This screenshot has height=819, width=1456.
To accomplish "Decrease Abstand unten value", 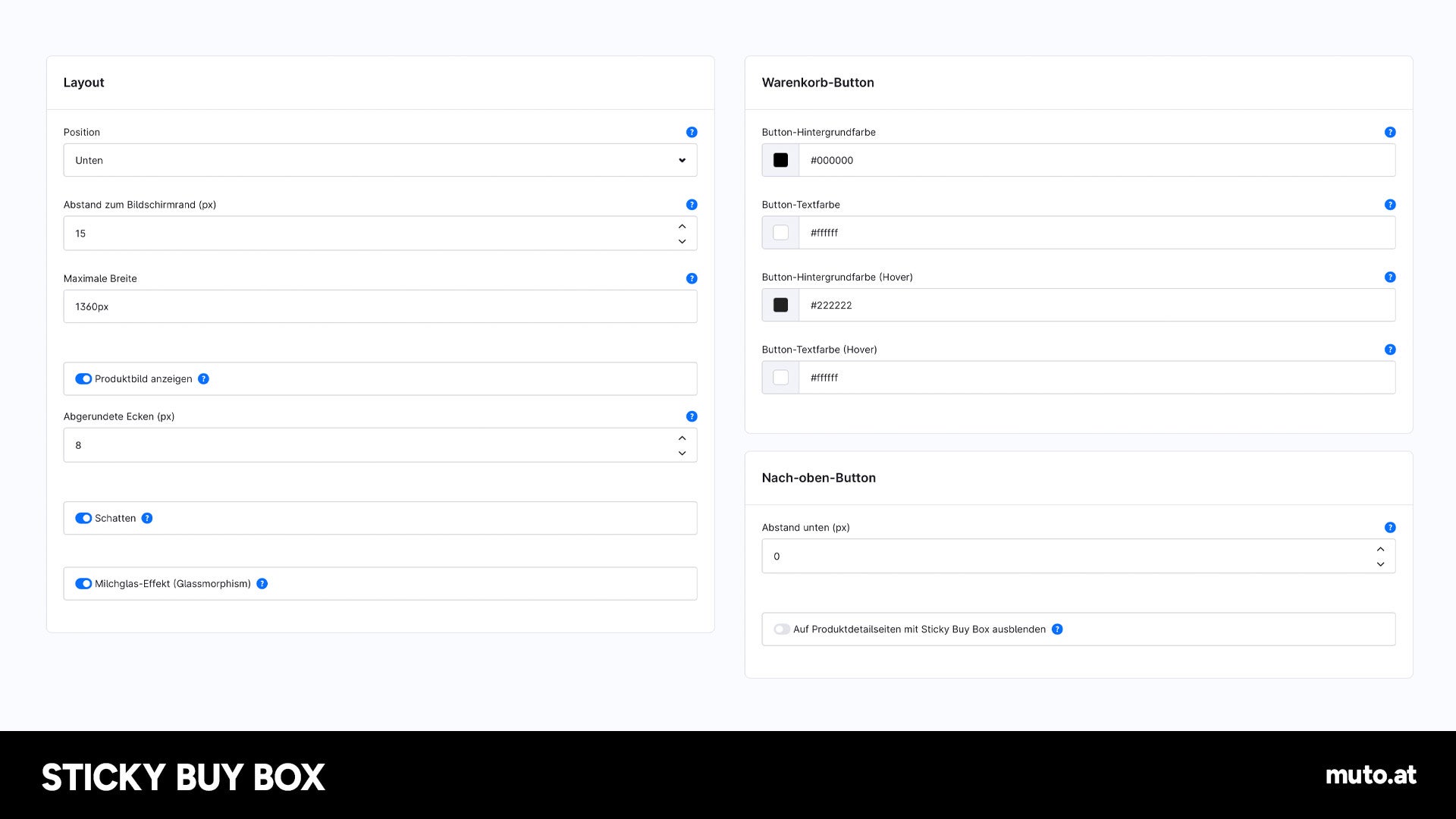I will (x=1380, y=564).
